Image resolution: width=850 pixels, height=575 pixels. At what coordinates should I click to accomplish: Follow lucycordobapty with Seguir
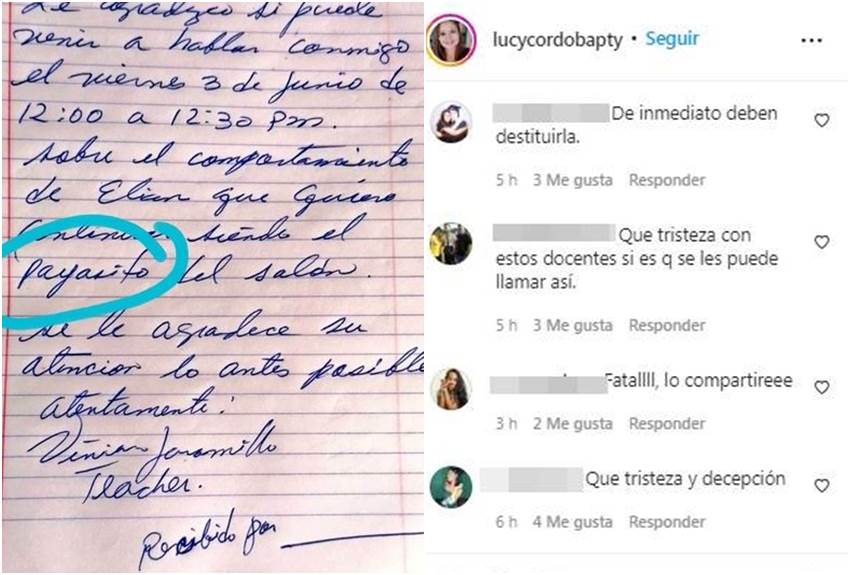tap(672, 39)
